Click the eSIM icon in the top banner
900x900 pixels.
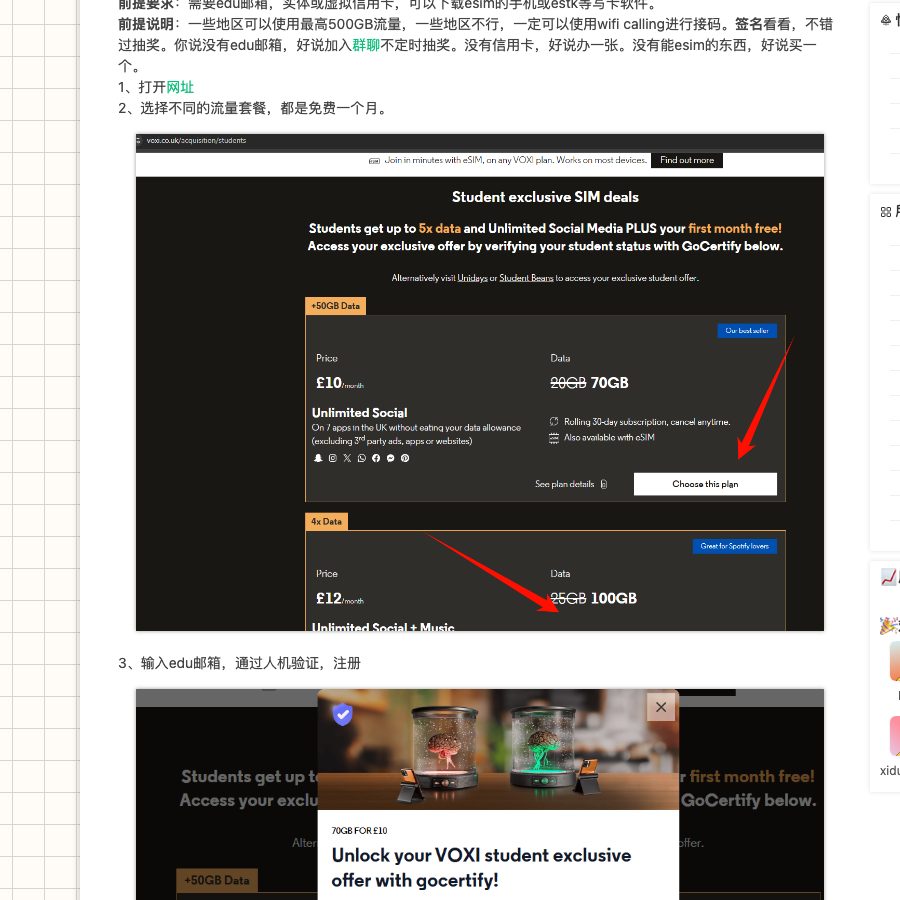pyautogui.click(x=374, y=161)
